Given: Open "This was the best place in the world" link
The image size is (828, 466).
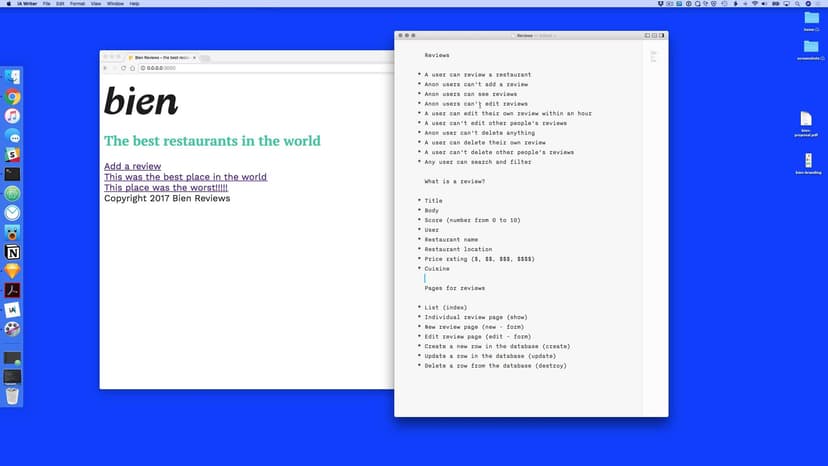Looking at the screenshot, I should [x=185, y=177].
